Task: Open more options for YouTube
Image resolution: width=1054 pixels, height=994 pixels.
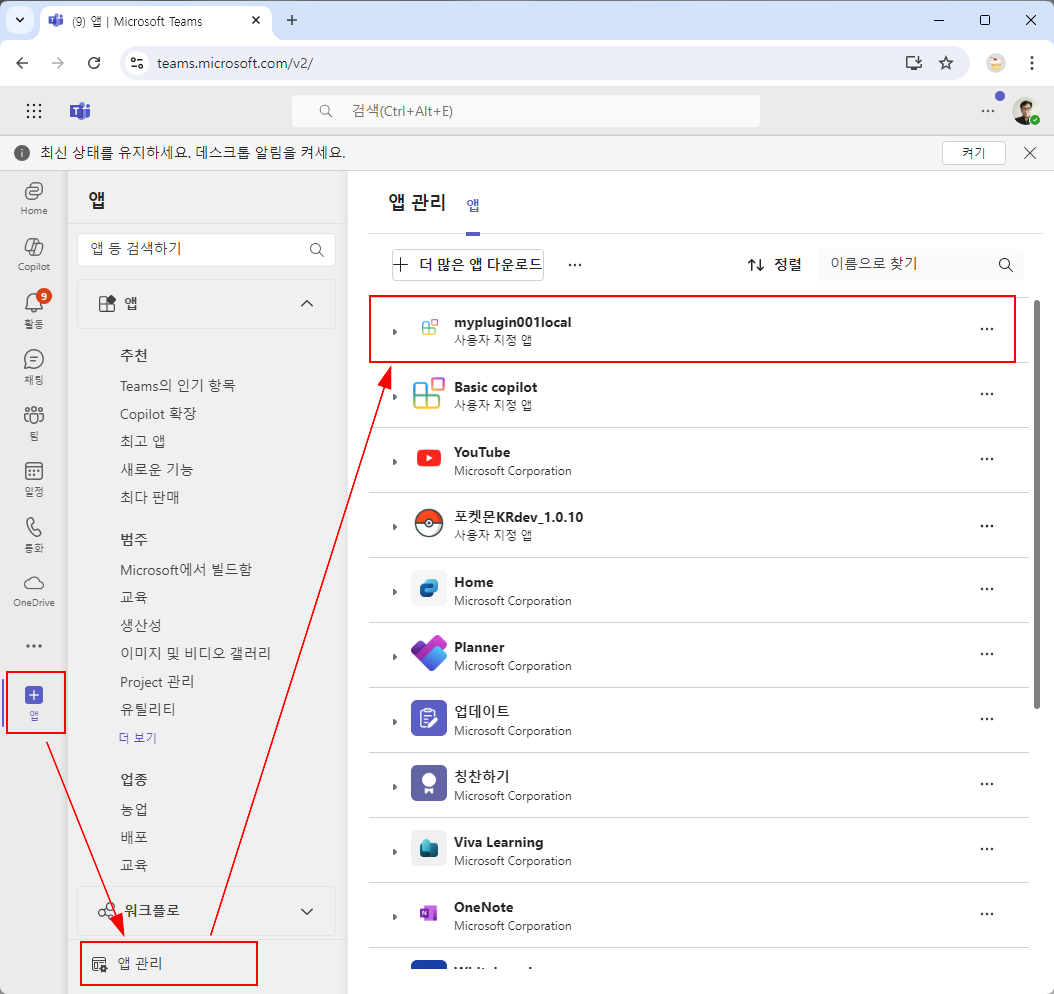Action: [987, 459]
